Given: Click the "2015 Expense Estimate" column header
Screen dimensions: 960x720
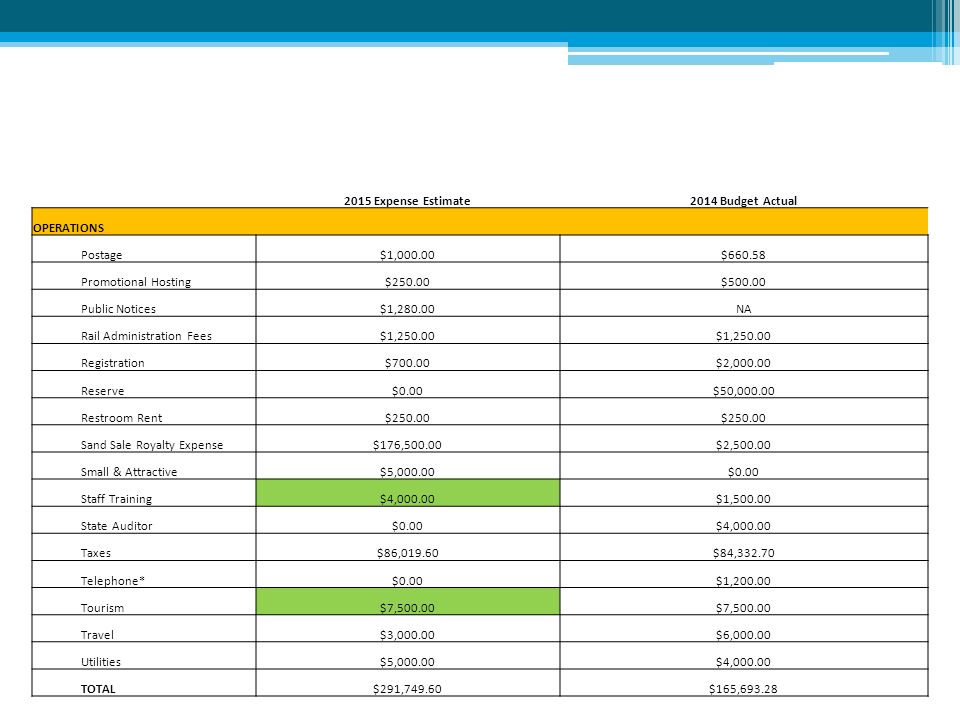Looking at the screenshot, I should point(407,201).
